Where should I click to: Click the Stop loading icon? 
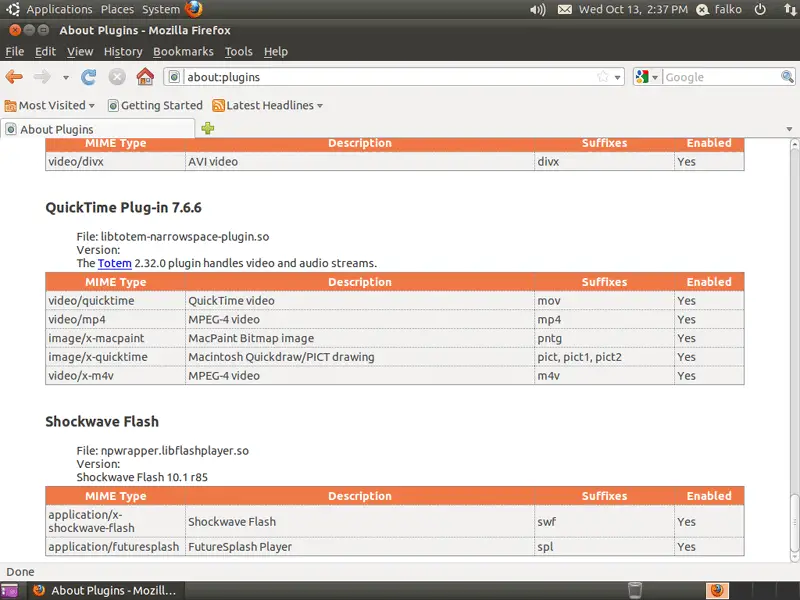(117, 77)
